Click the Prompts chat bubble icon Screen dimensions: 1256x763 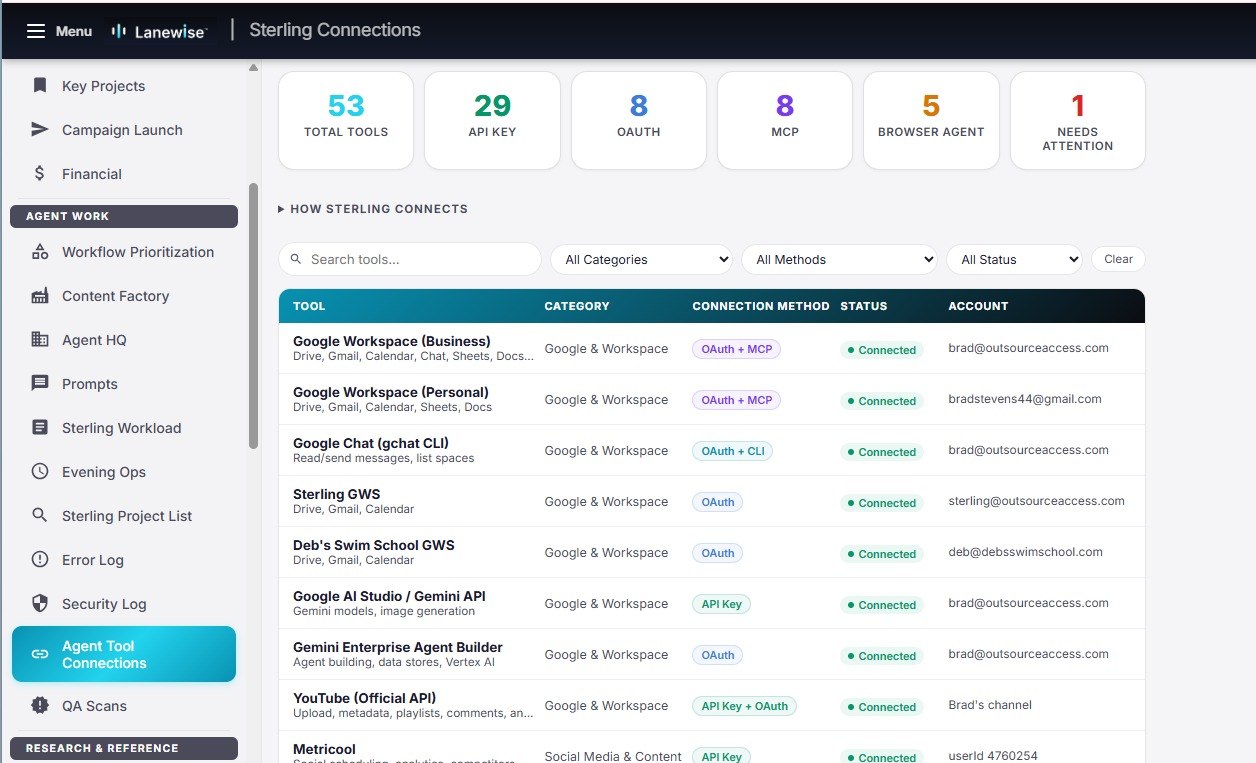pyautogui.click(x=40, y=384)
